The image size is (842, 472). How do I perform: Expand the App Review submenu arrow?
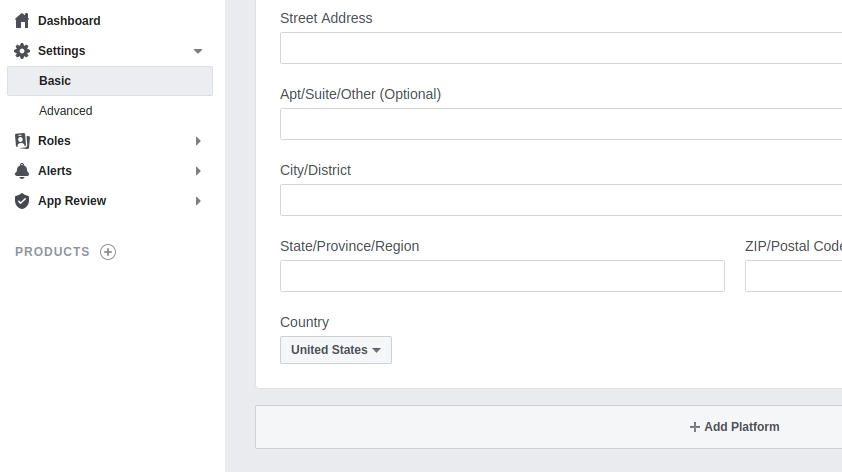[198, 201]
